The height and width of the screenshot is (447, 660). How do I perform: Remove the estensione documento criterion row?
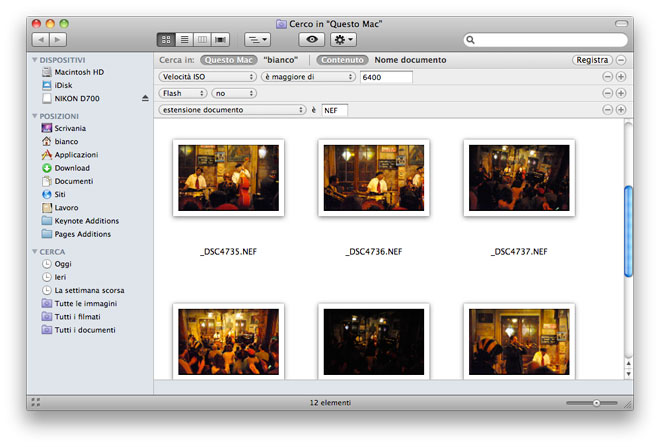click(x=607, y=109)
